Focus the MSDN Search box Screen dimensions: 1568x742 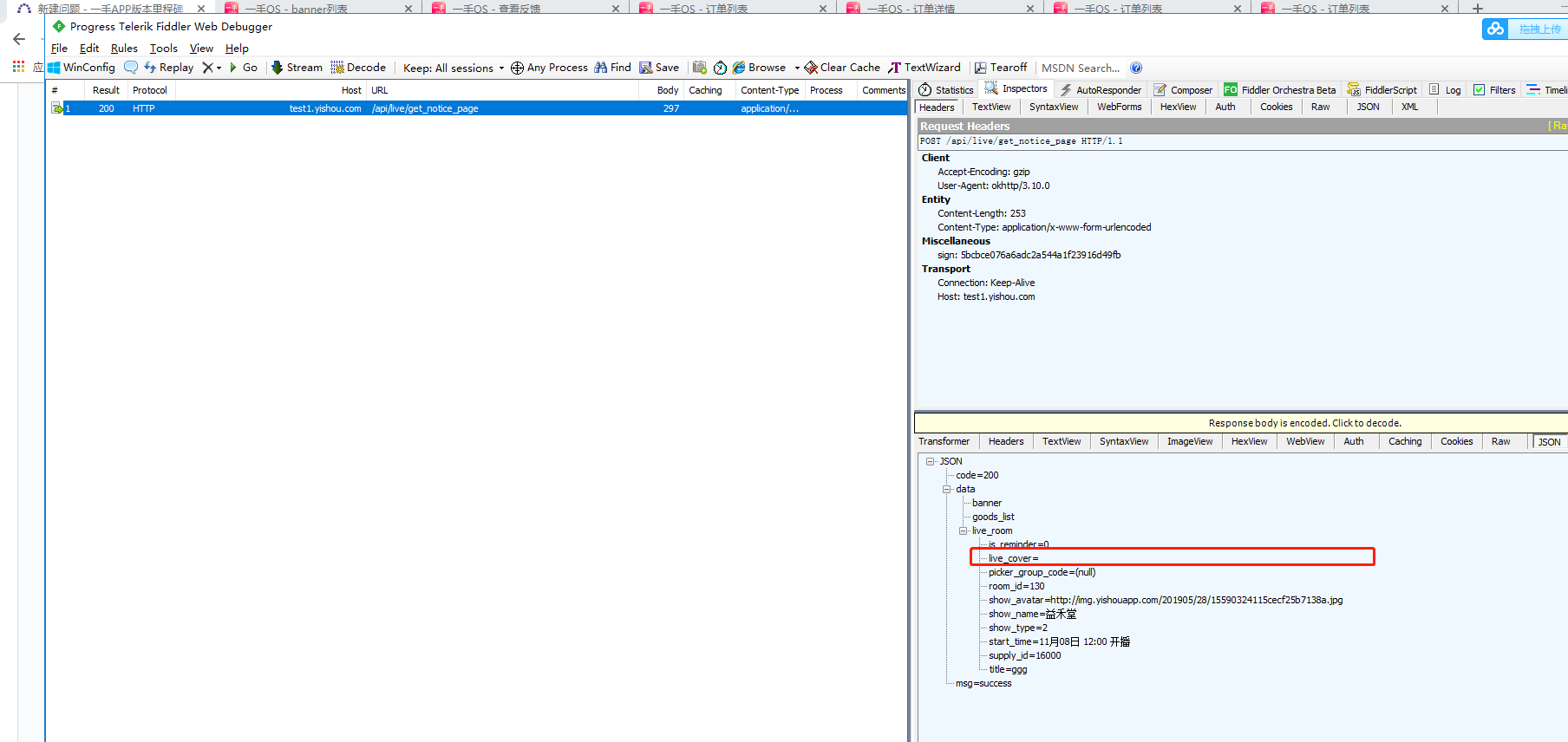pyautogui.click(x=1081, y=68)
